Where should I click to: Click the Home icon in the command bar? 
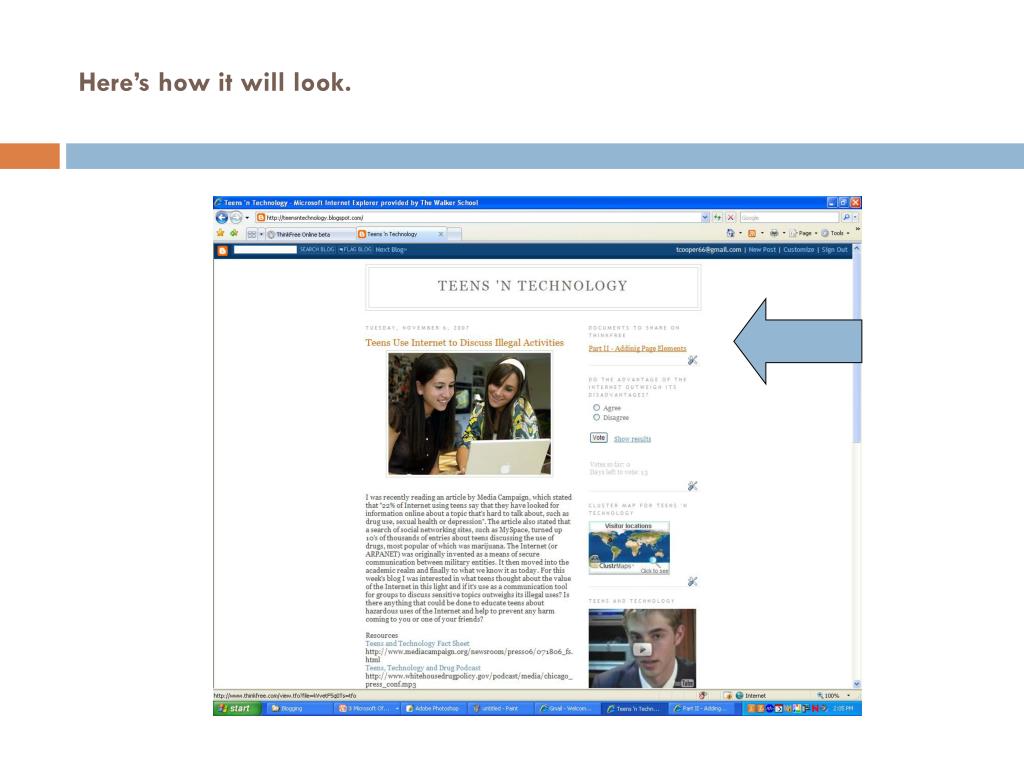point(731,233)
